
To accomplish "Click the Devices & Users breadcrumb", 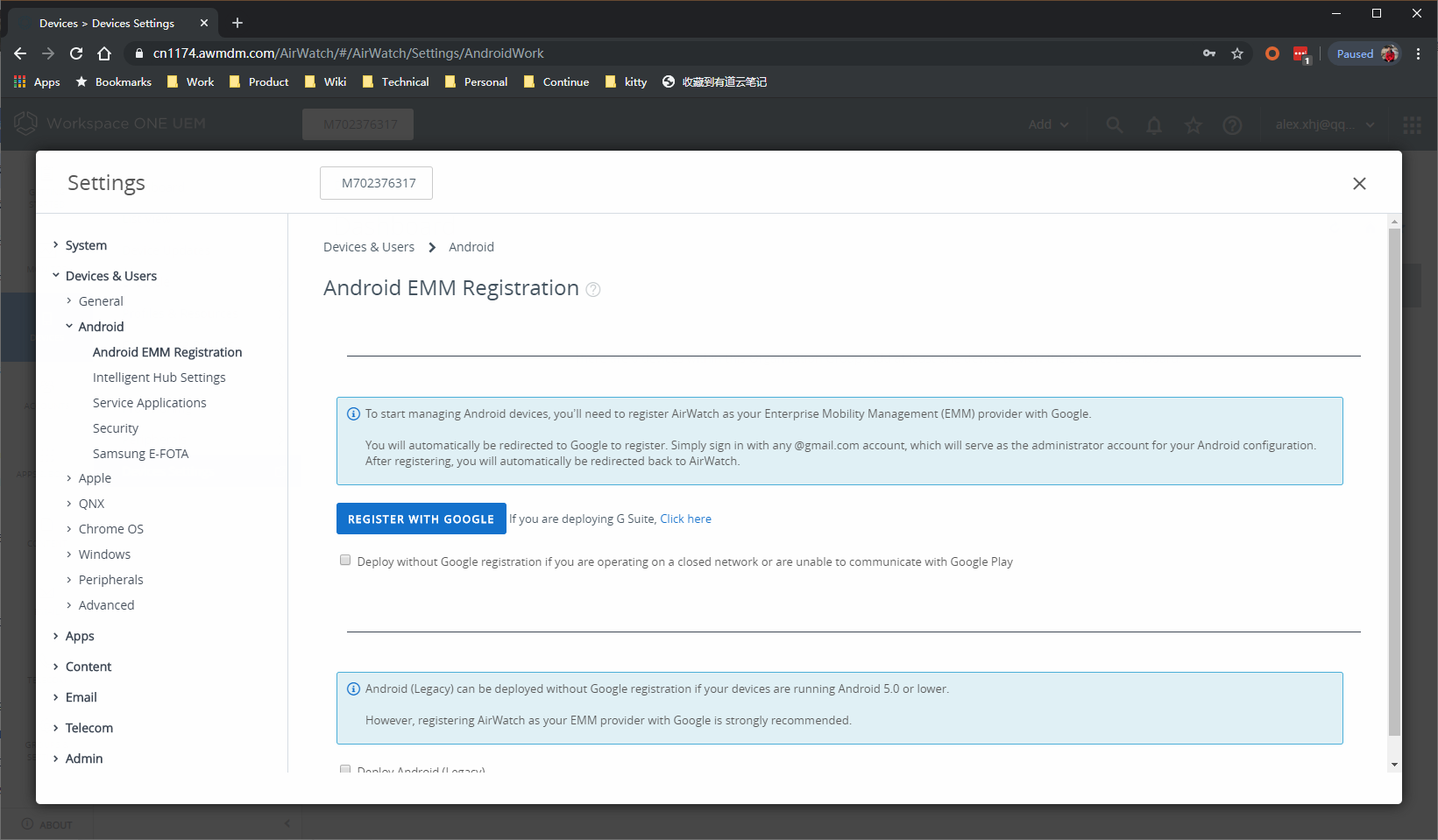I will click(x=369, y=247).
